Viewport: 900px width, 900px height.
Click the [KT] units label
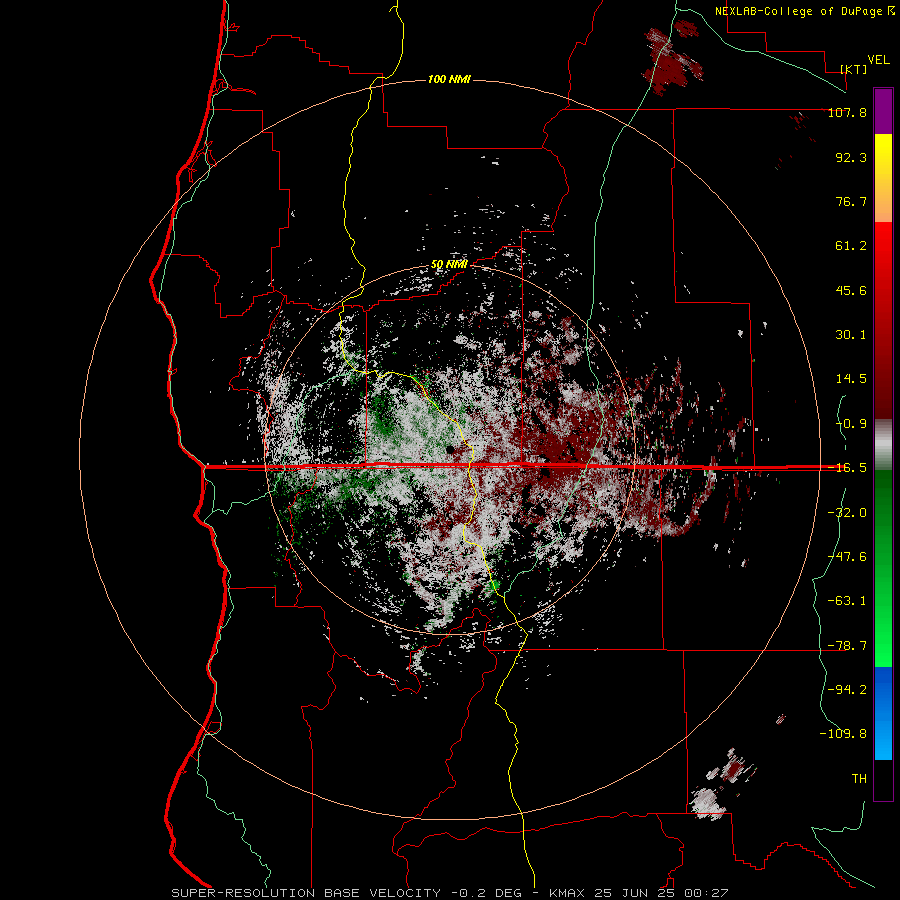(854, 69)
